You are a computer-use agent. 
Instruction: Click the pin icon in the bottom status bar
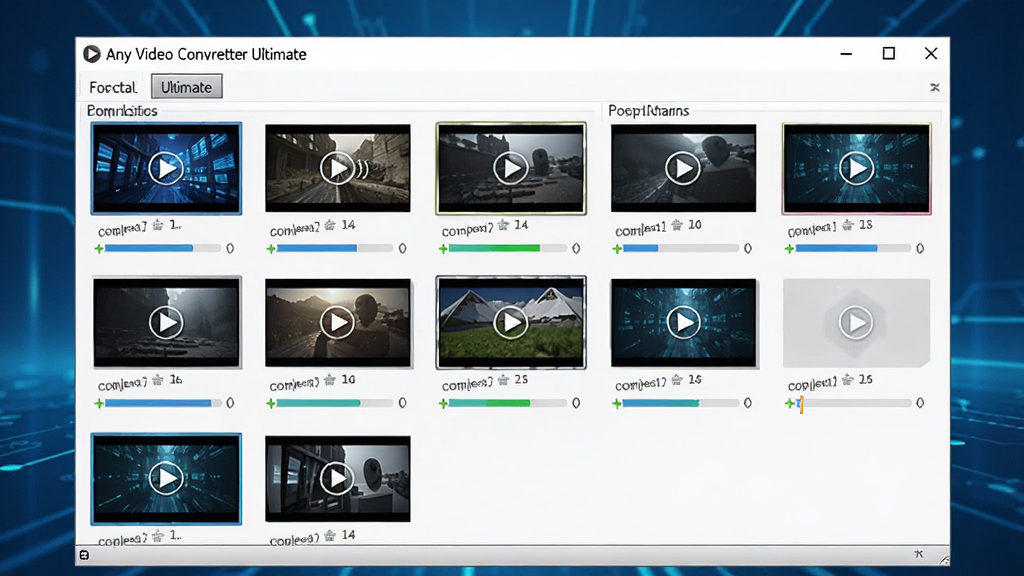pos(919,554)
